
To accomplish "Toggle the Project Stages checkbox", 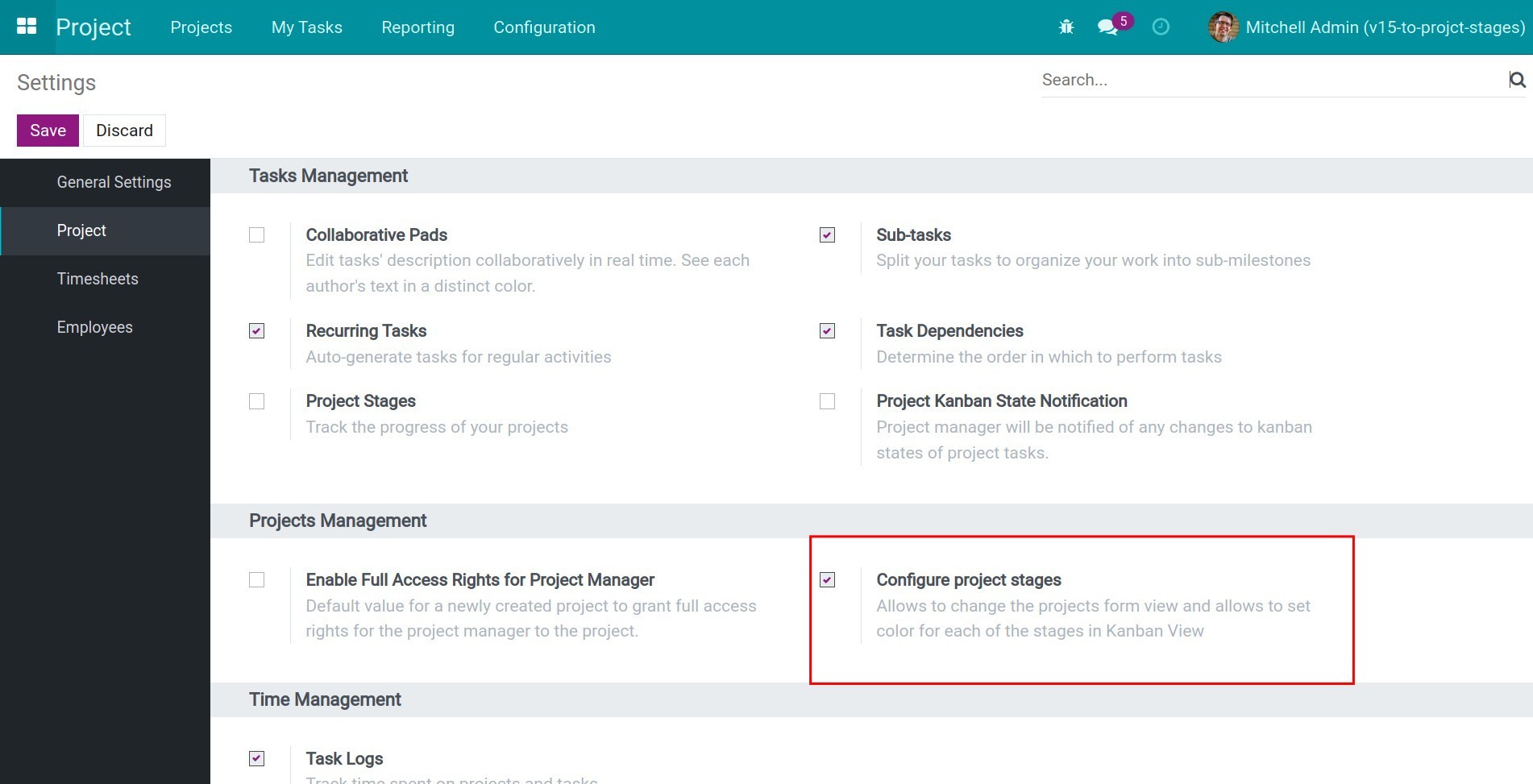I will click(257, 401).
